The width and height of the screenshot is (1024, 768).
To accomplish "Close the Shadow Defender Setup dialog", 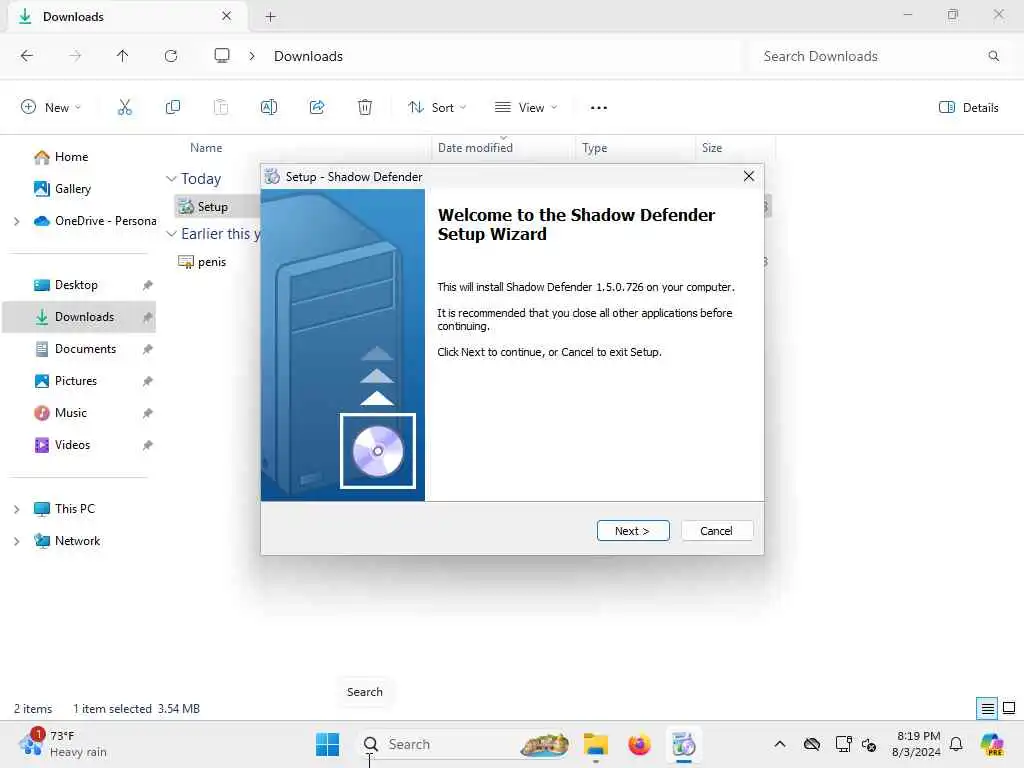I will point(749,176).
